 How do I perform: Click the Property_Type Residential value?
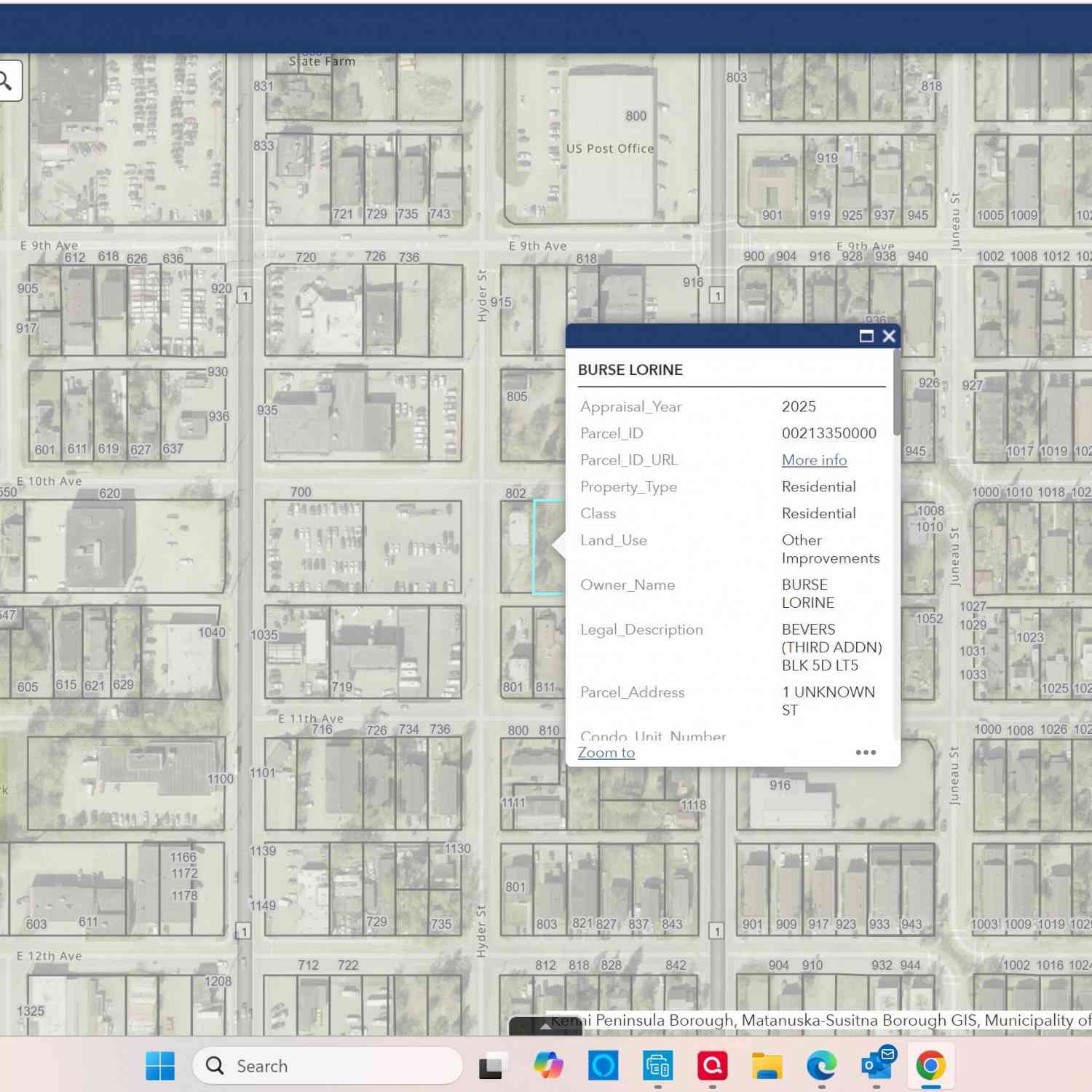pos(818,486)
